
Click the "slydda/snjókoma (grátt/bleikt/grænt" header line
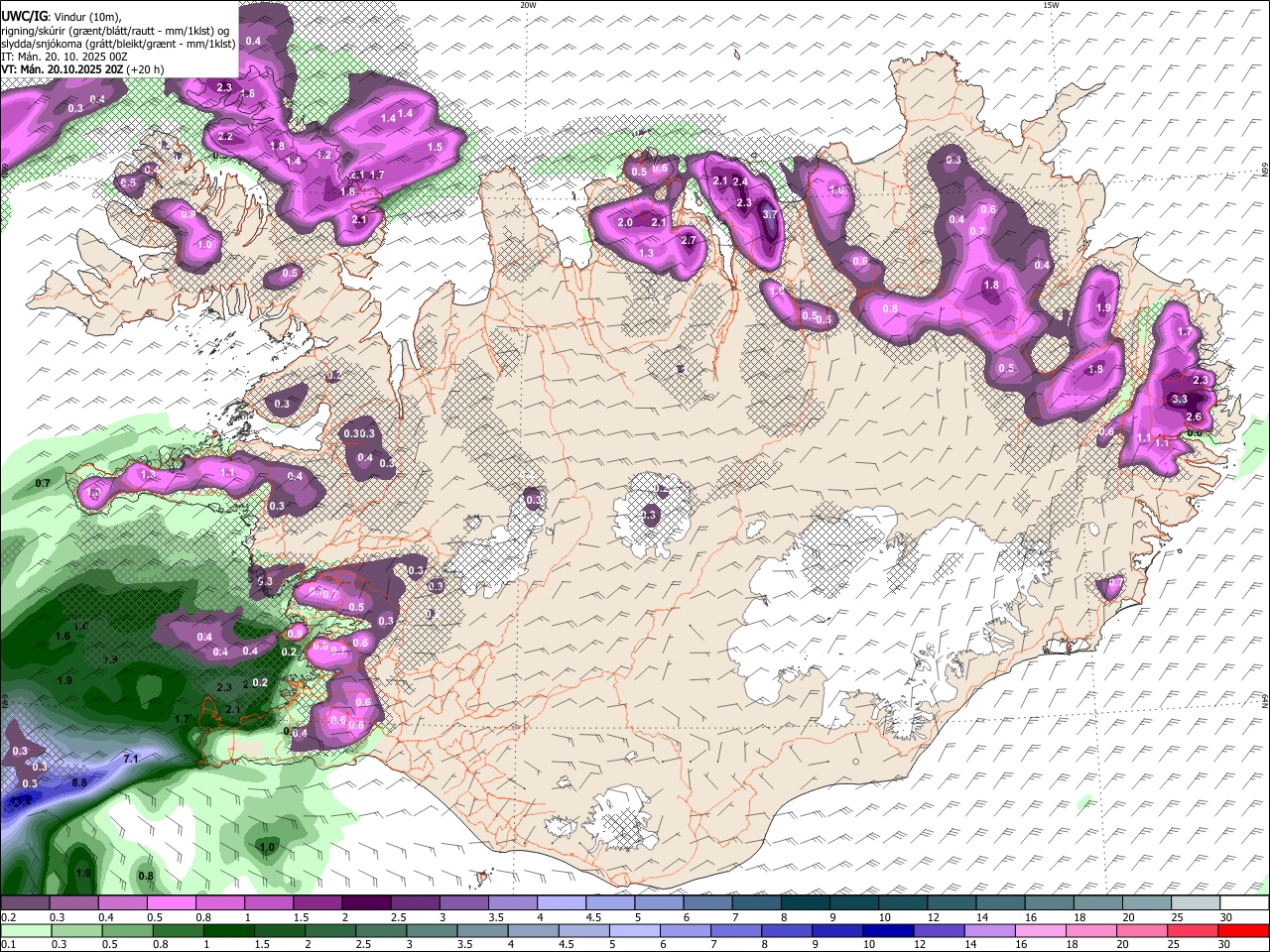(118, 44)
